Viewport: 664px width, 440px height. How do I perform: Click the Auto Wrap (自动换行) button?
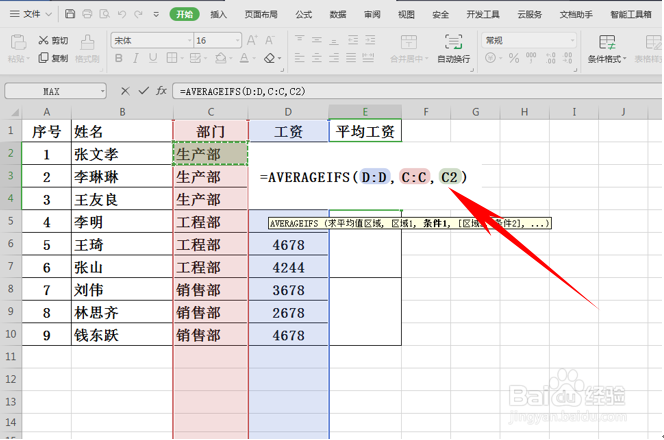click(x=454, y=49)
